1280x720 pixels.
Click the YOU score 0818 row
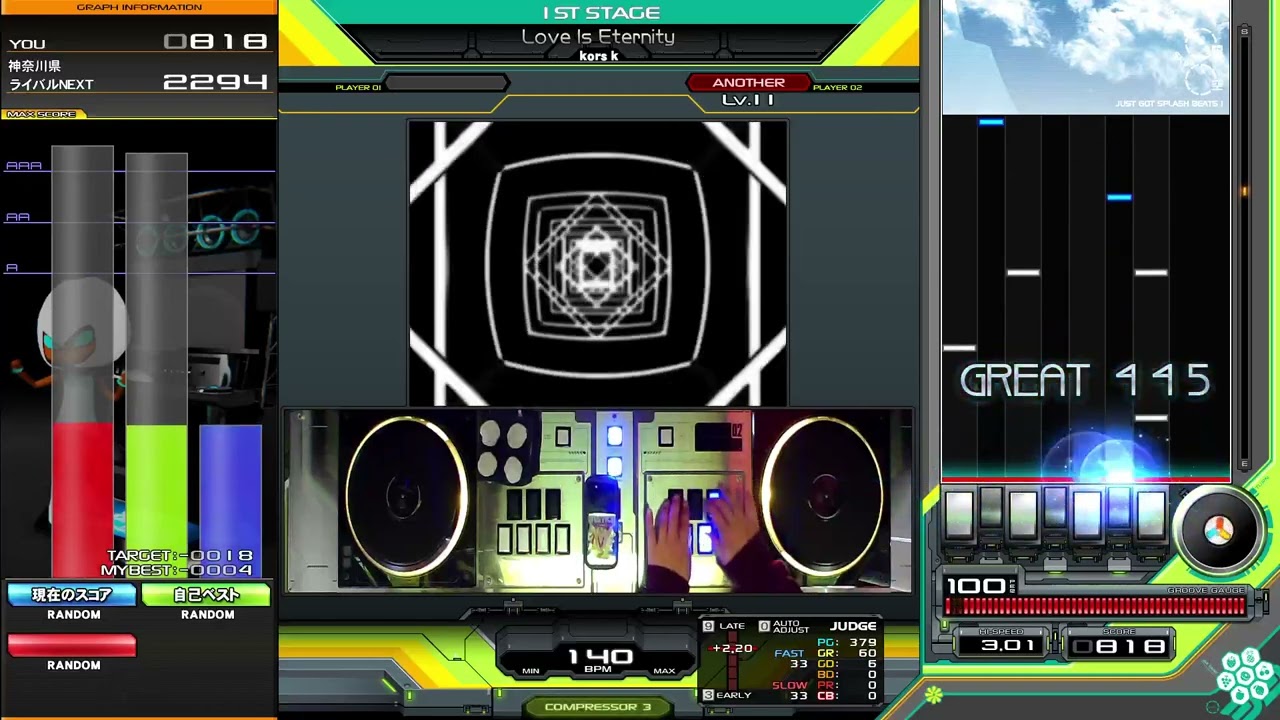coord(138,42)
